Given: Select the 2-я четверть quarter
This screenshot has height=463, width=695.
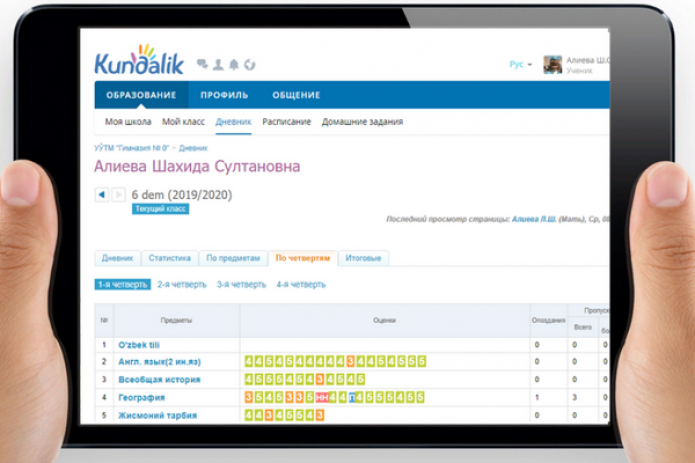Looking at the screenshot, I should [x=180, y=284].
